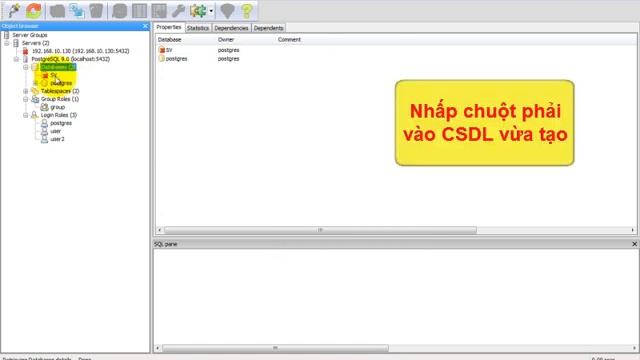Click the Servers node icon in tree

click(x=16, y=43)
